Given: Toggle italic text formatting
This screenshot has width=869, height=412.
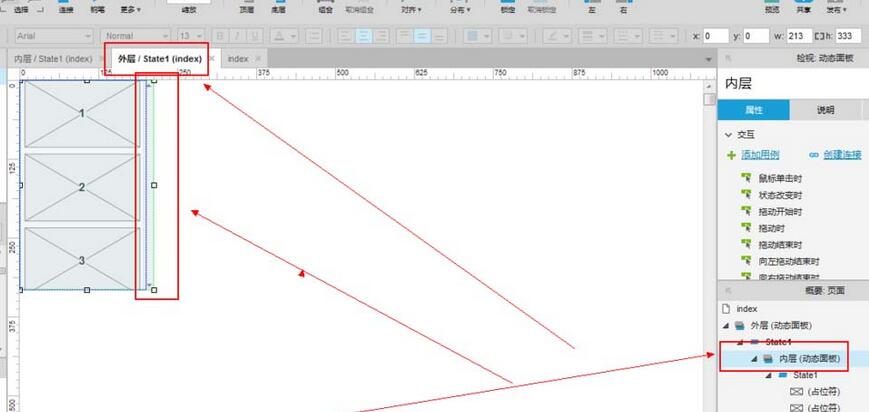Looking at the screenshot, I should 237,36.
